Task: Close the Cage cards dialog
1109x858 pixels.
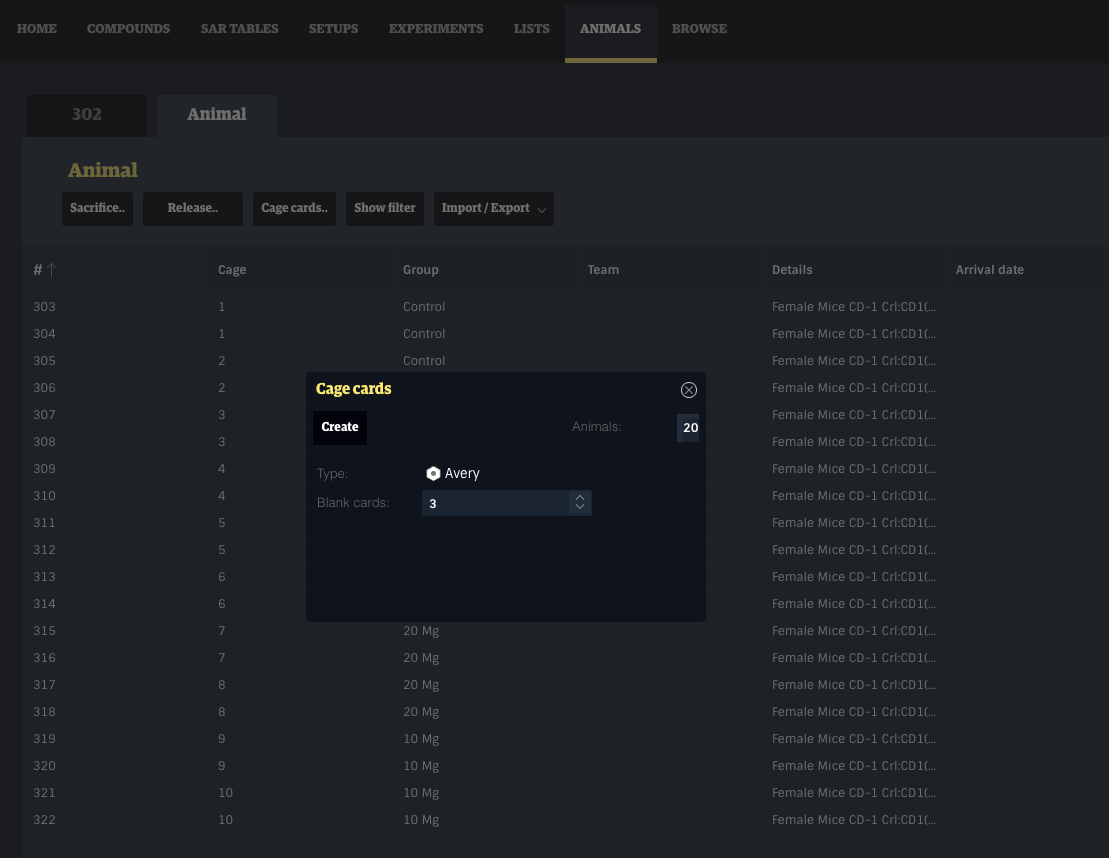Action: coord(688,390)
